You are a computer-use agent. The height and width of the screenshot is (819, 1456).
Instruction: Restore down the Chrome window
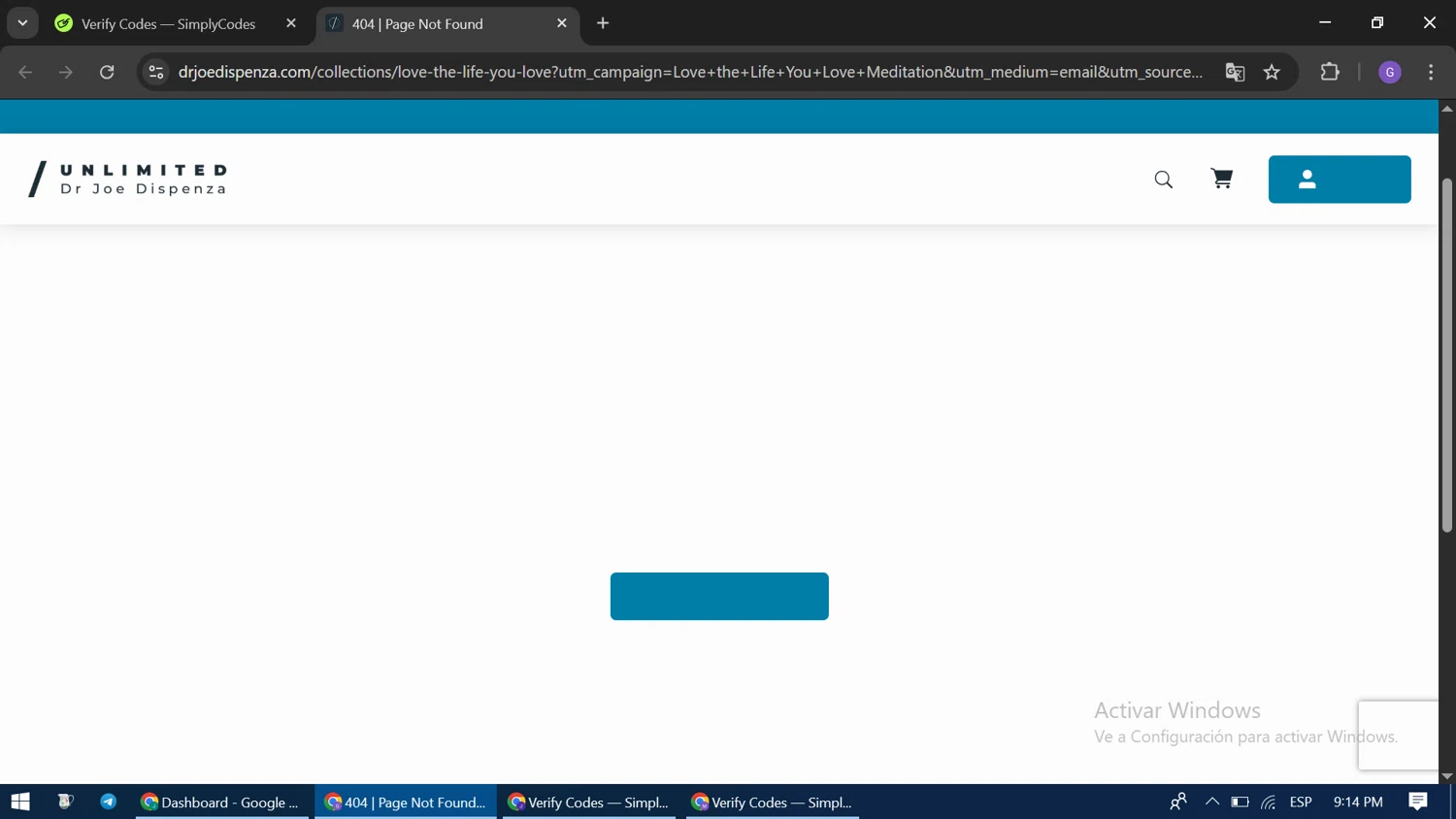click(x=1377, y=22)
